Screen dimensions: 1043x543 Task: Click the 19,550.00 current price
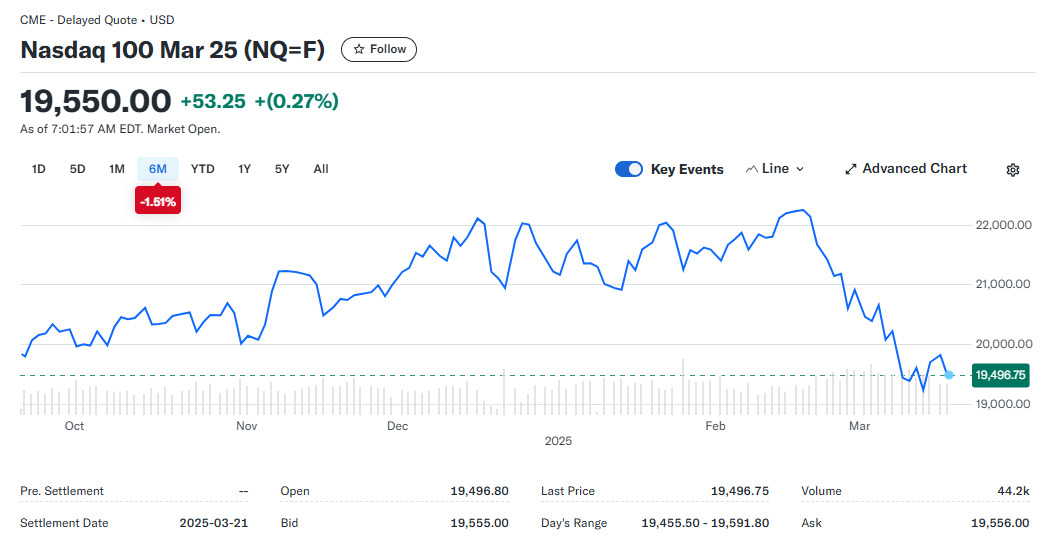95,101
